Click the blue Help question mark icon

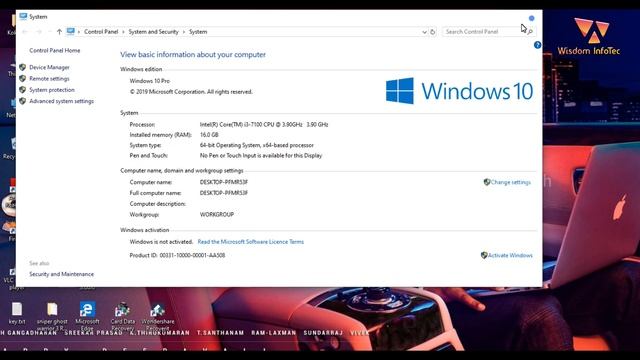point(538,45)
